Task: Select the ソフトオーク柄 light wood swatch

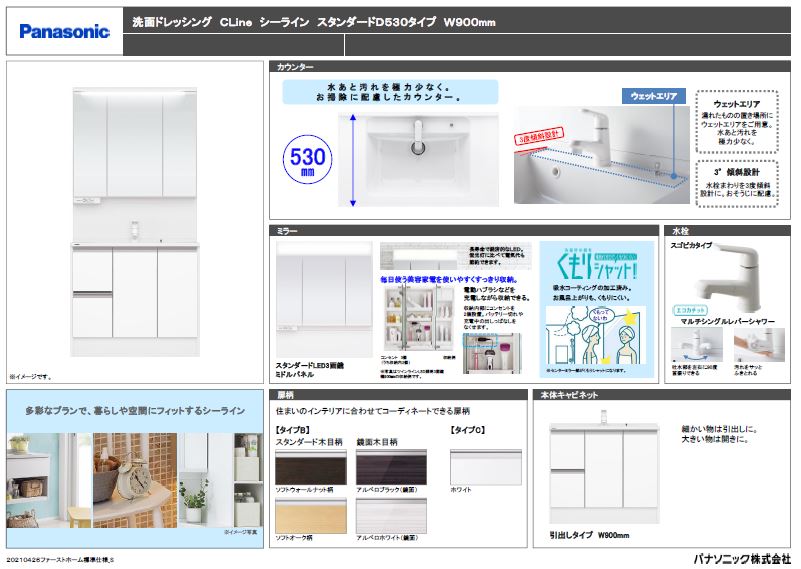Action: pos(311,516)
